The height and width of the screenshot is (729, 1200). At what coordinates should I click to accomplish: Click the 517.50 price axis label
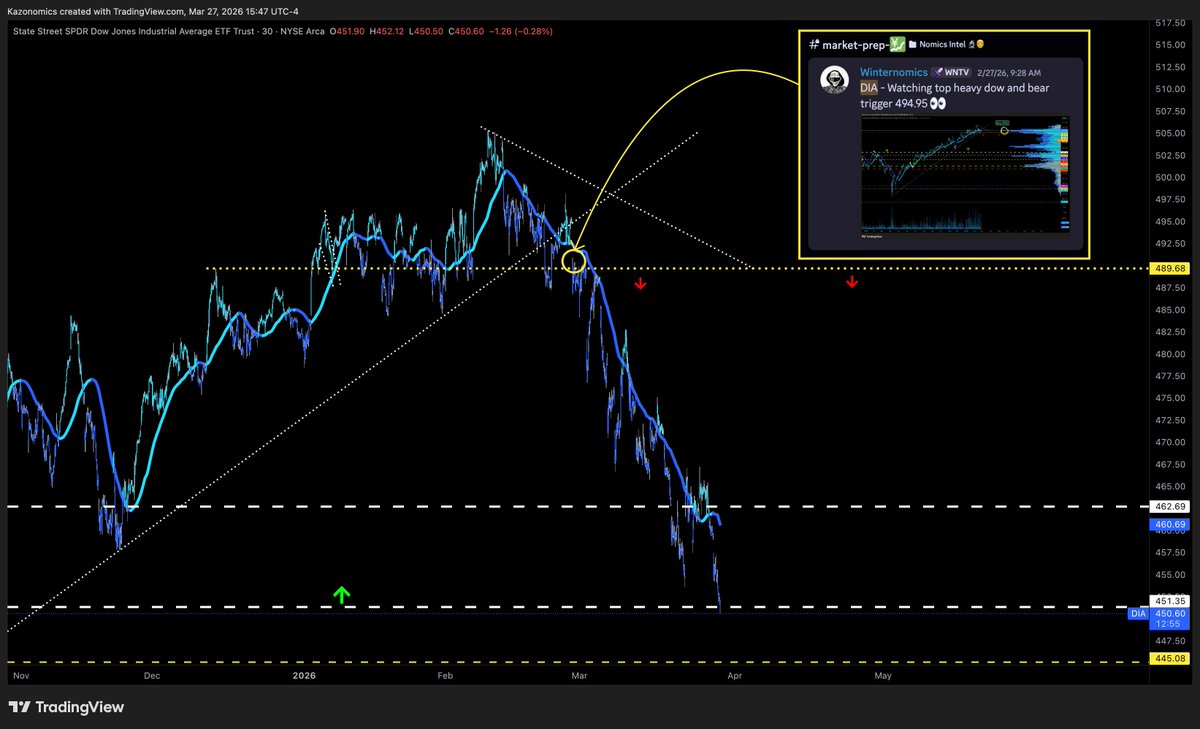[1170, 23]
